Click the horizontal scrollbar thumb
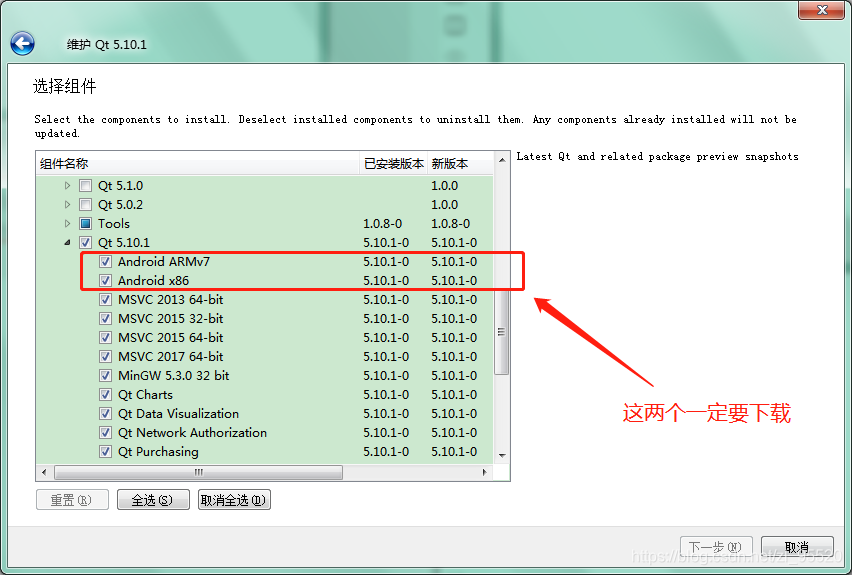The image size is (852, 575). pyautogui.click(x=198, y=472)
